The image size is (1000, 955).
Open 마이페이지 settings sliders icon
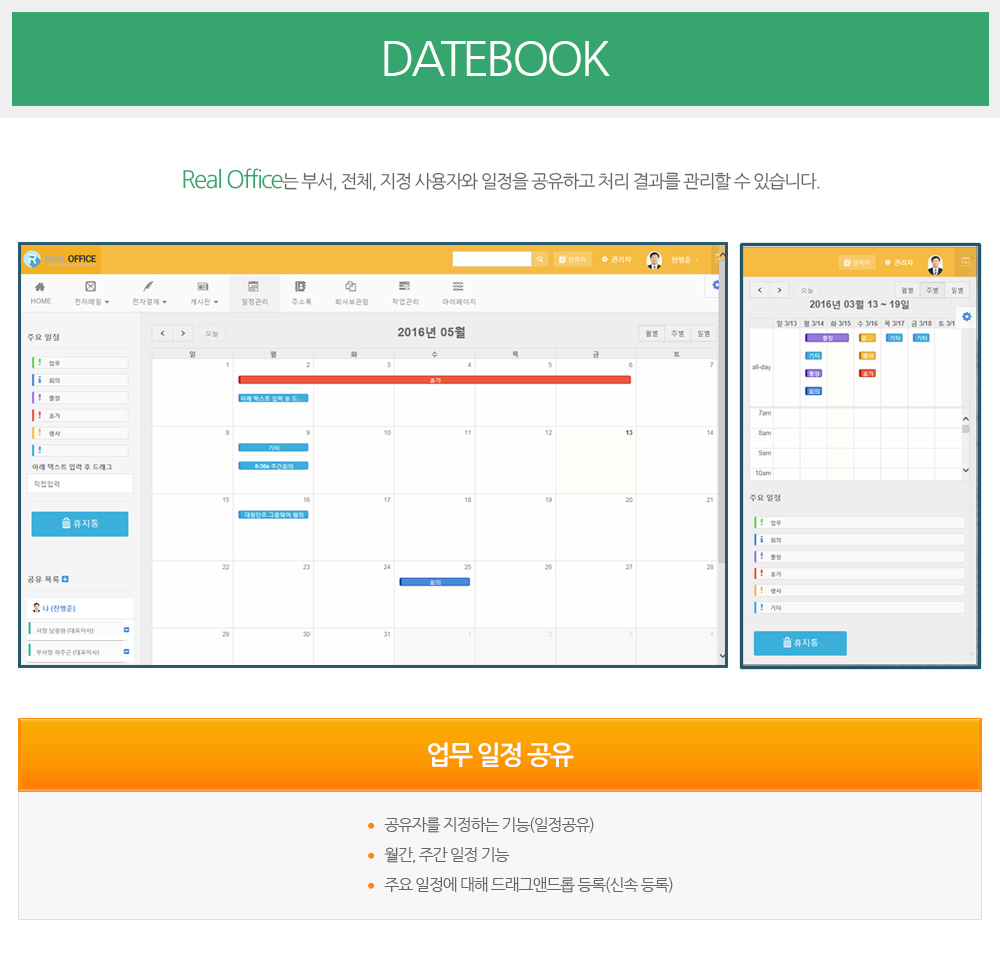(x=458, y=287)
